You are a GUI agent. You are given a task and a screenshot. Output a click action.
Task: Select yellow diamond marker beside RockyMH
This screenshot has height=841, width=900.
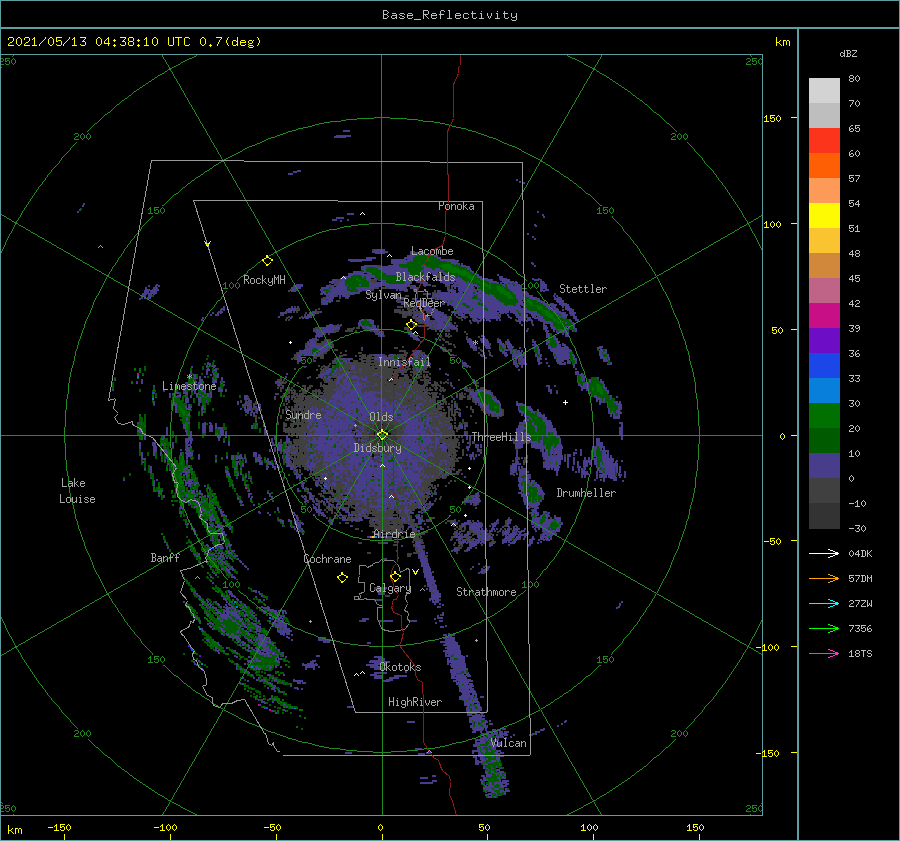267,261
